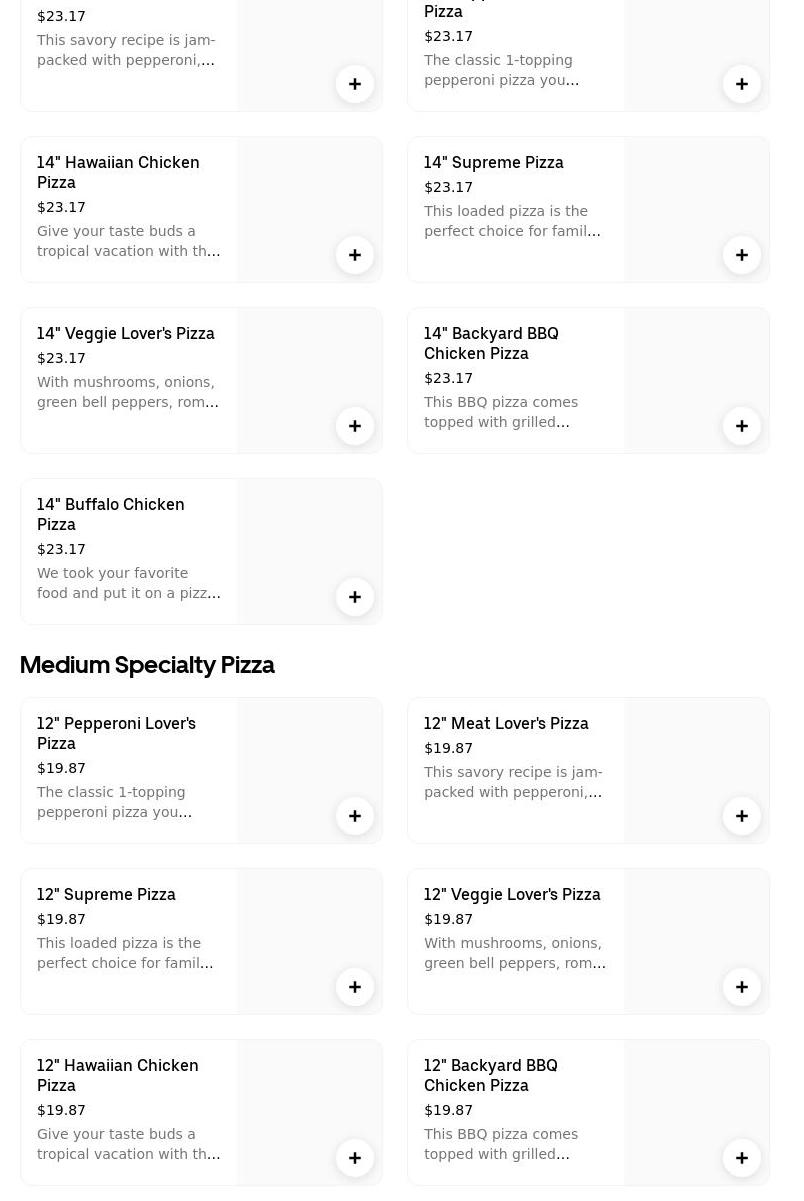Click 12" Veggie Lover's Pizza description text
804x1201 pixels.
pyautogui.click(x=514, y=953)
